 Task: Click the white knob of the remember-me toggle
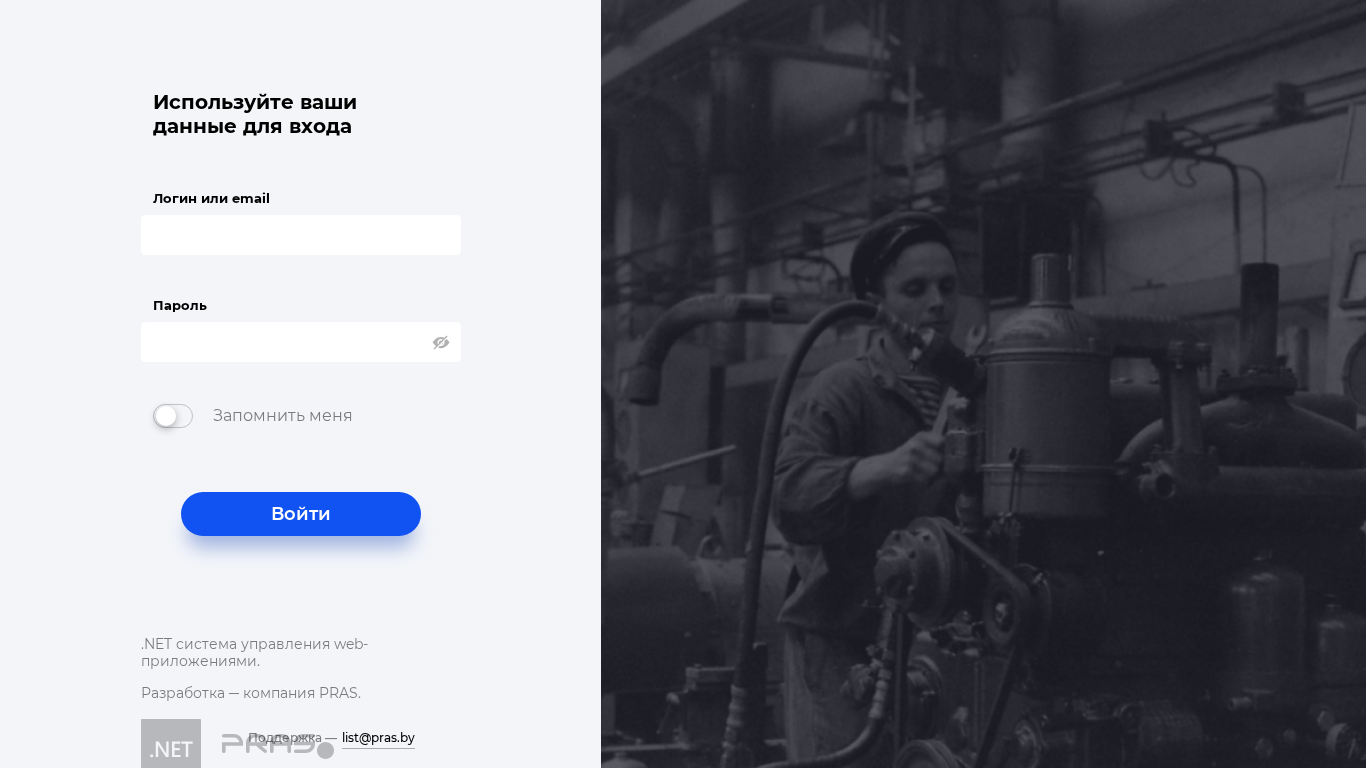click(x=166, y=416)
